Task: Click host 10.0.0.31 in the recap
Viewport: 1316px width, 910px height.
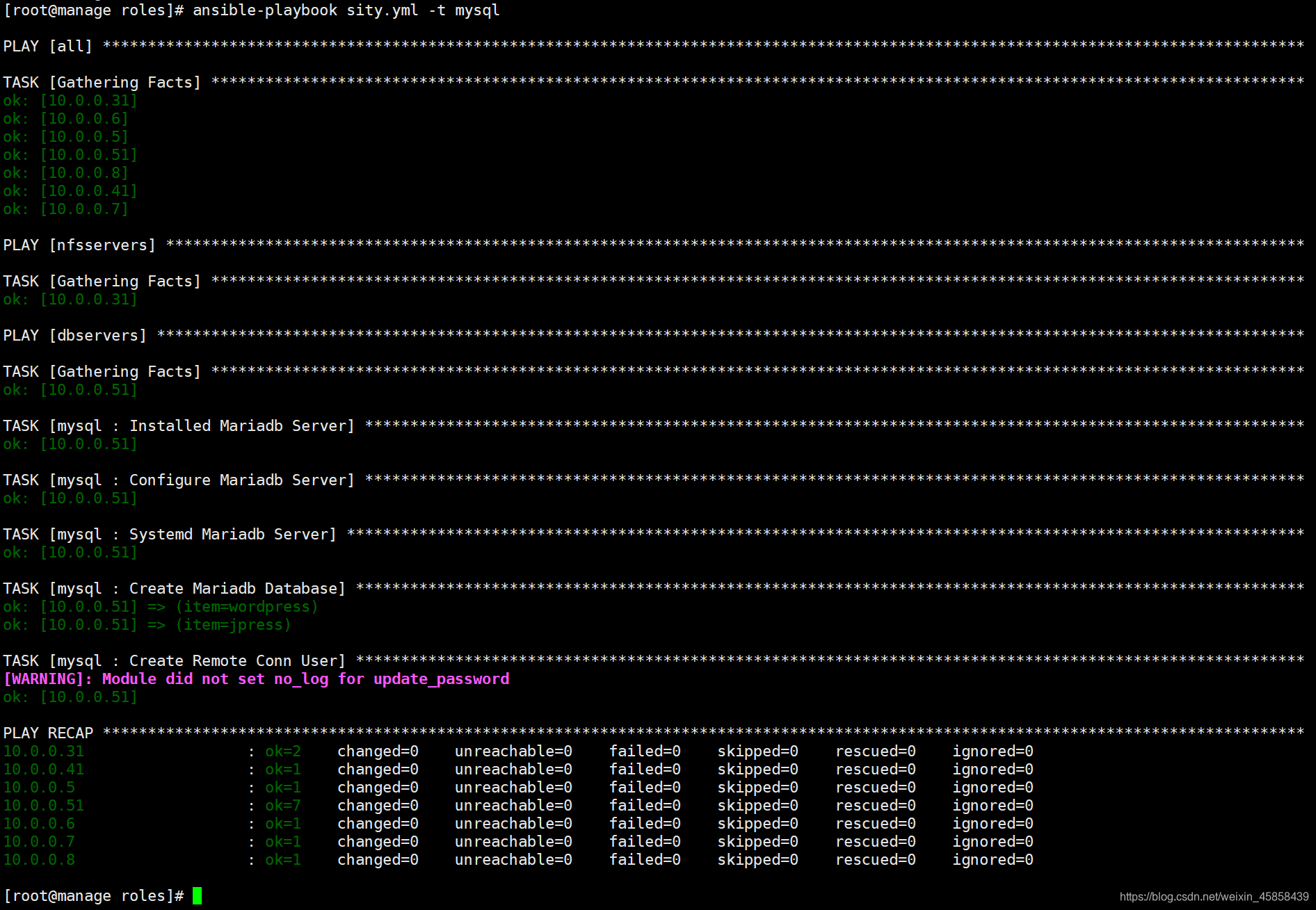Action: [x=43, y=751]
